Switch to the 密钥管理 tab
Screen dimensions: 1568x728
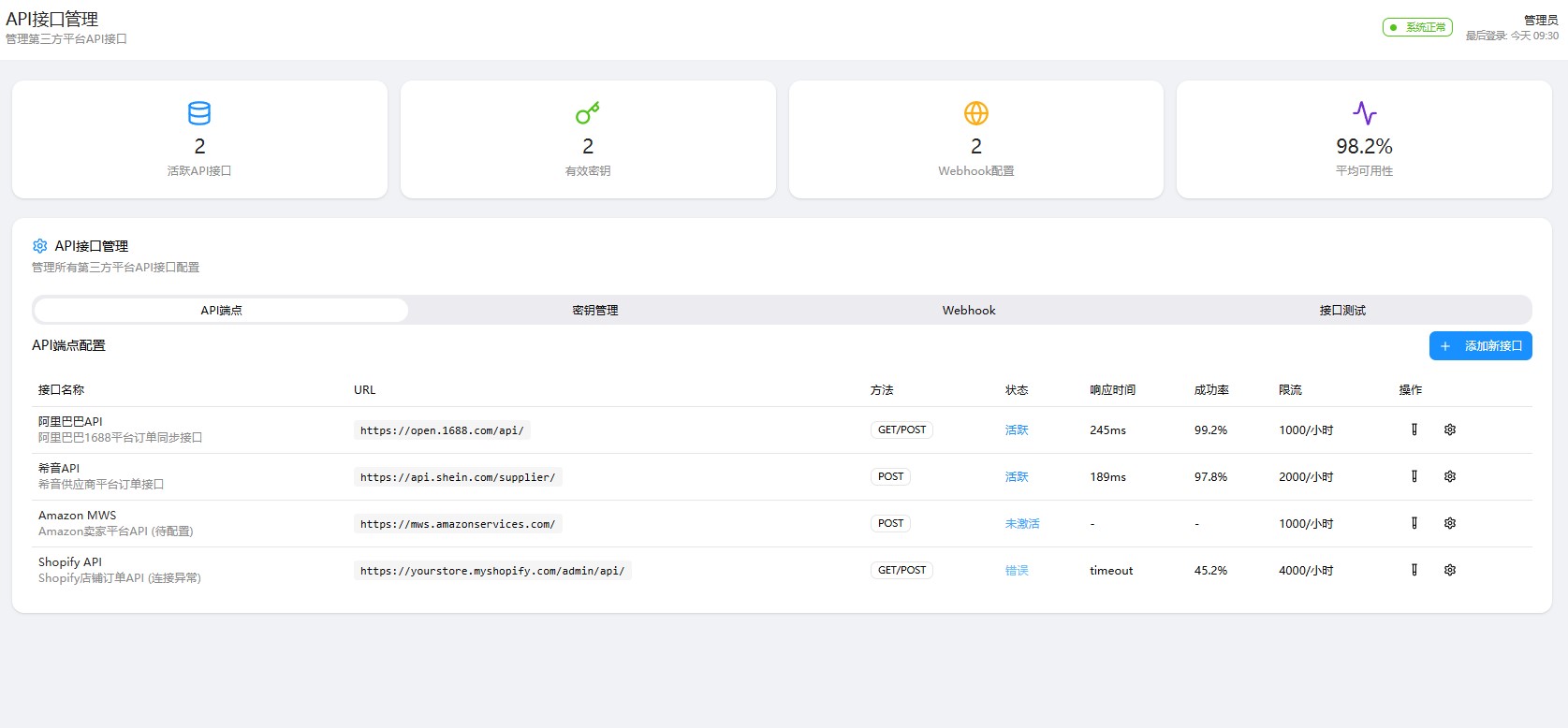click(x=595, y=310)
